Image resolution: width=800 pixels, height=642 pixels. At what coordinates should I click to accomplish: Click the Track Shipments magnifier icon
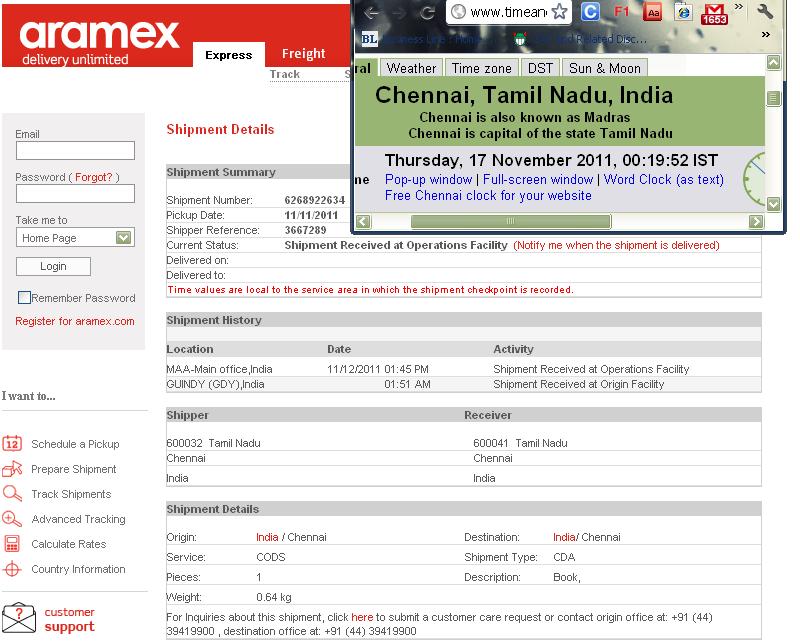tap(12, 494)
